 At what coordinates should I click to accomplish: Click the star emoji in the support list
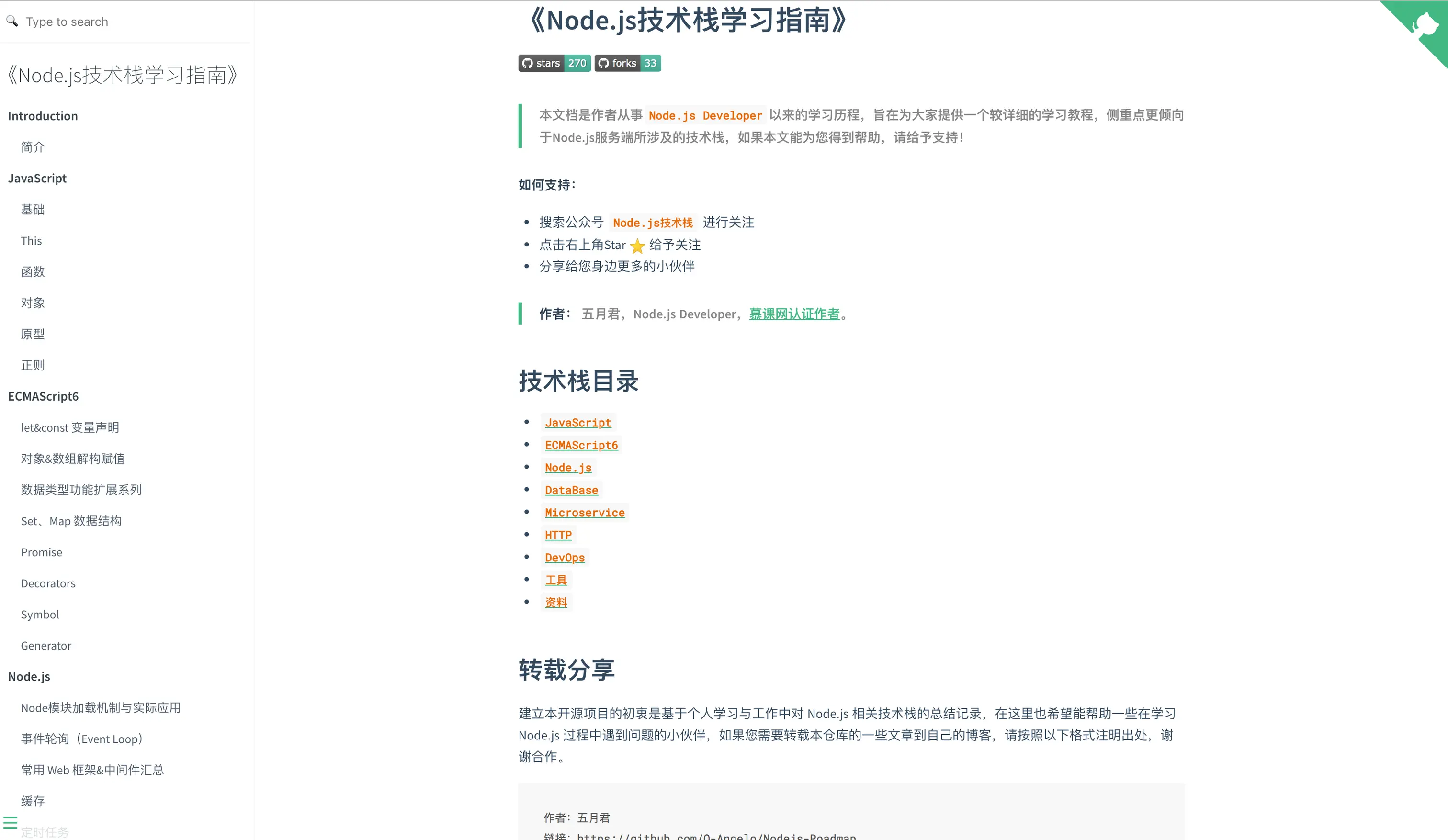point(637,246)
